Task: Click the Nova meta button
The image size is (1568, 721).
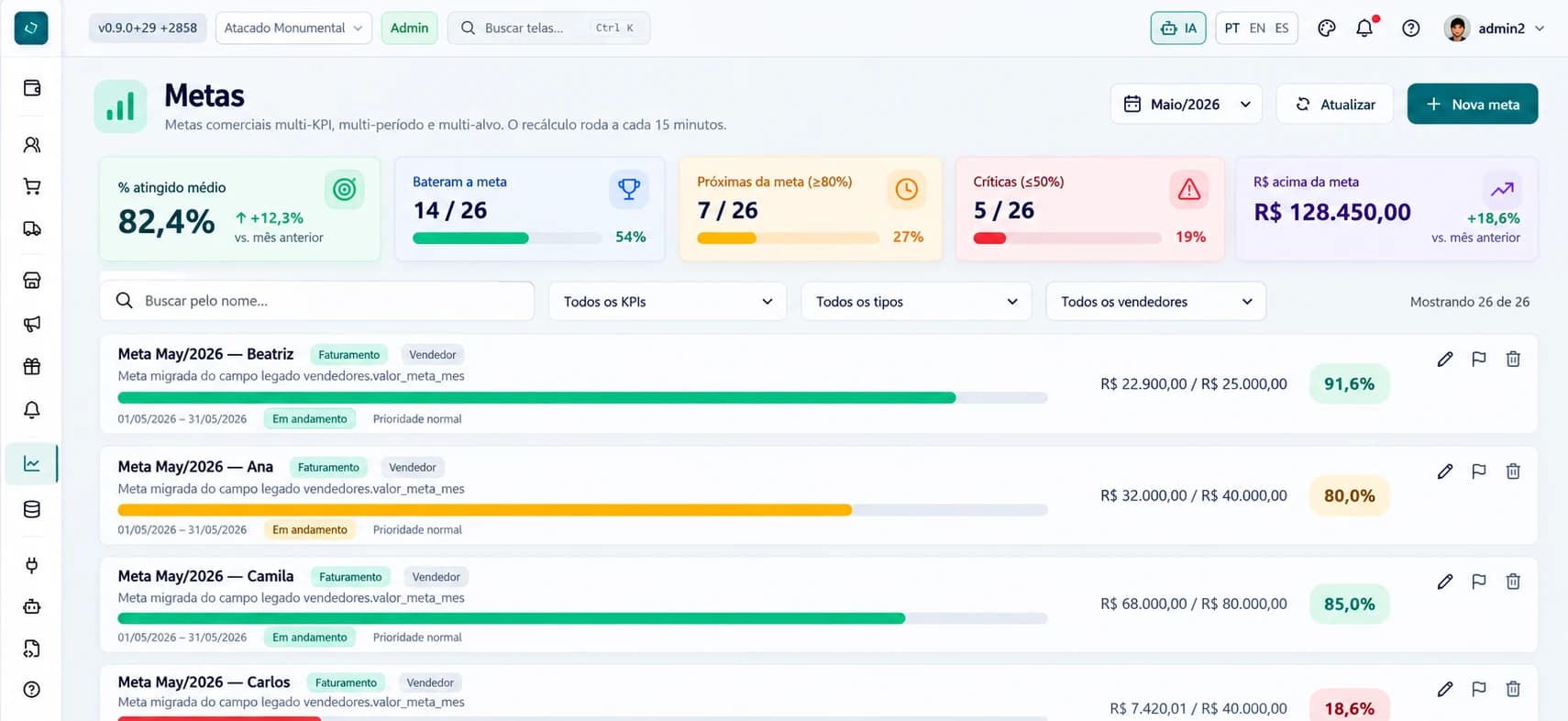Action: pyautogui.click(x=1473, y=105)
